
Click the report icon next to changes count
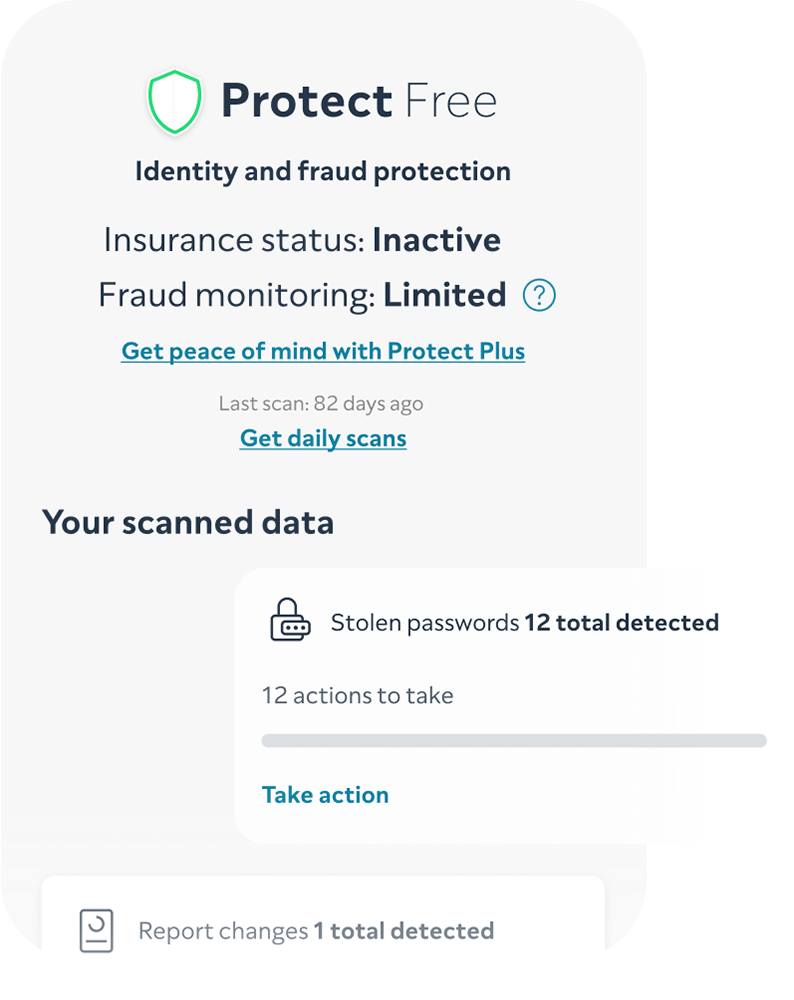pos(97,930)
